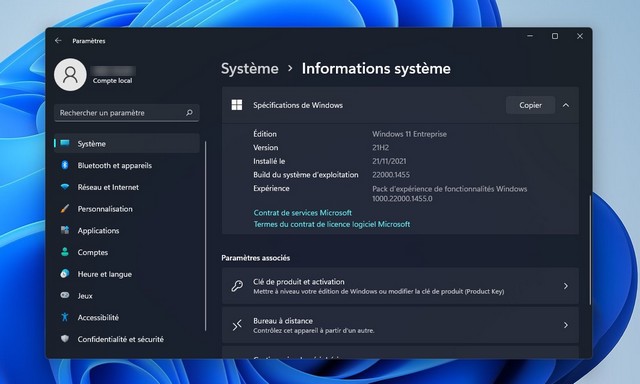Click the magnifier icon in search box

pyautogui.click(x=189, y=113)
